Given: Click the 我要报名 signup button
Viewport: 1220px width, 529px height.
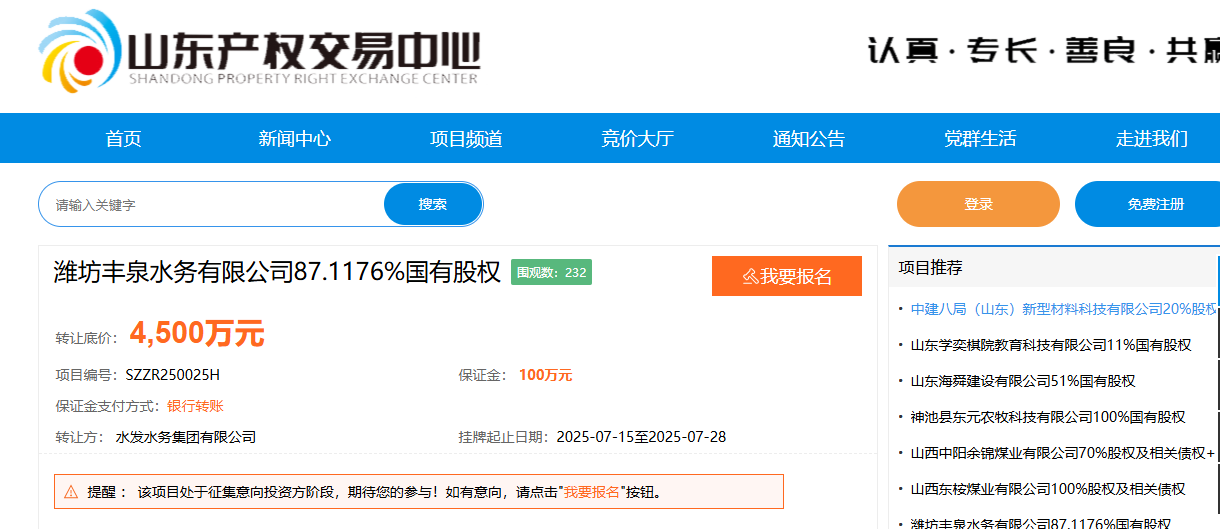Looking at the screenshot, I should click(787, 276).
